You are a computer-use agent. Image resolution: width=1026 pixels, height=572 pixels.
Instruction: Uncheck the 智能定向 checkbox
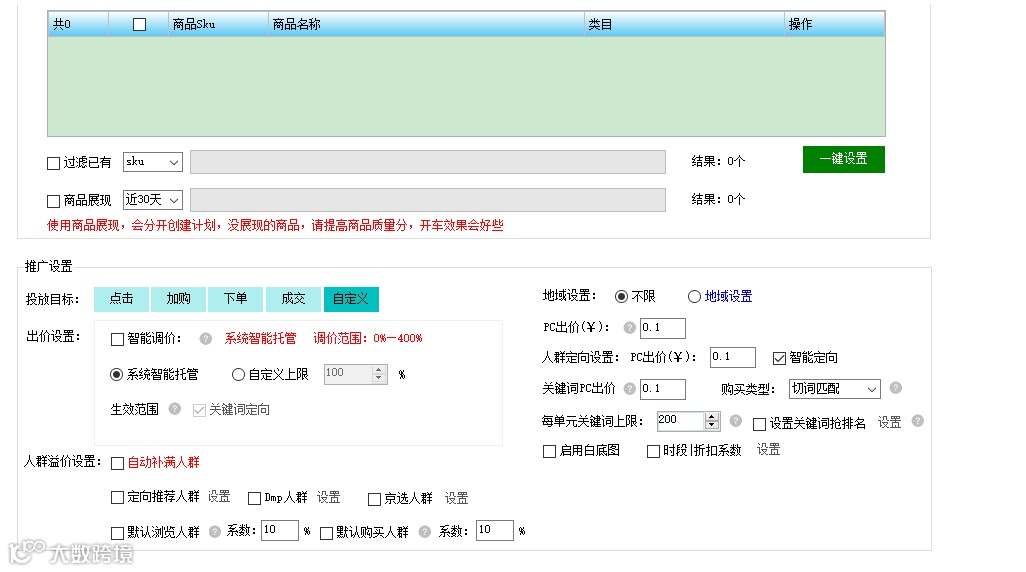click(779, 358)
